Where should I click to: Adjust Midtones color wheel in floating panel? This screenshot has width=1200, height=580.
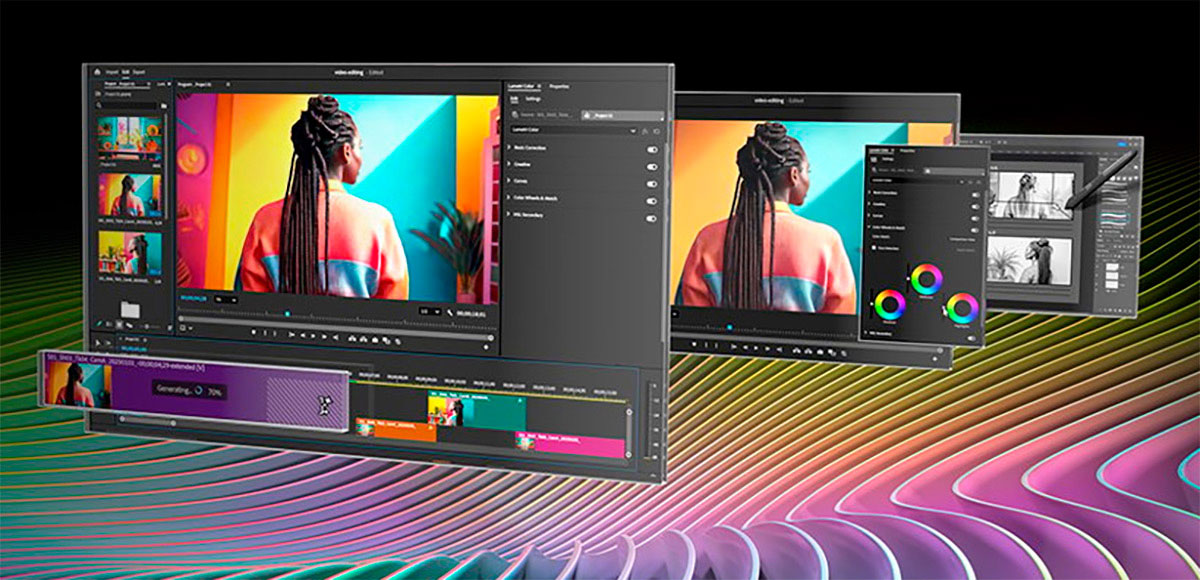[x=927, y=279]
